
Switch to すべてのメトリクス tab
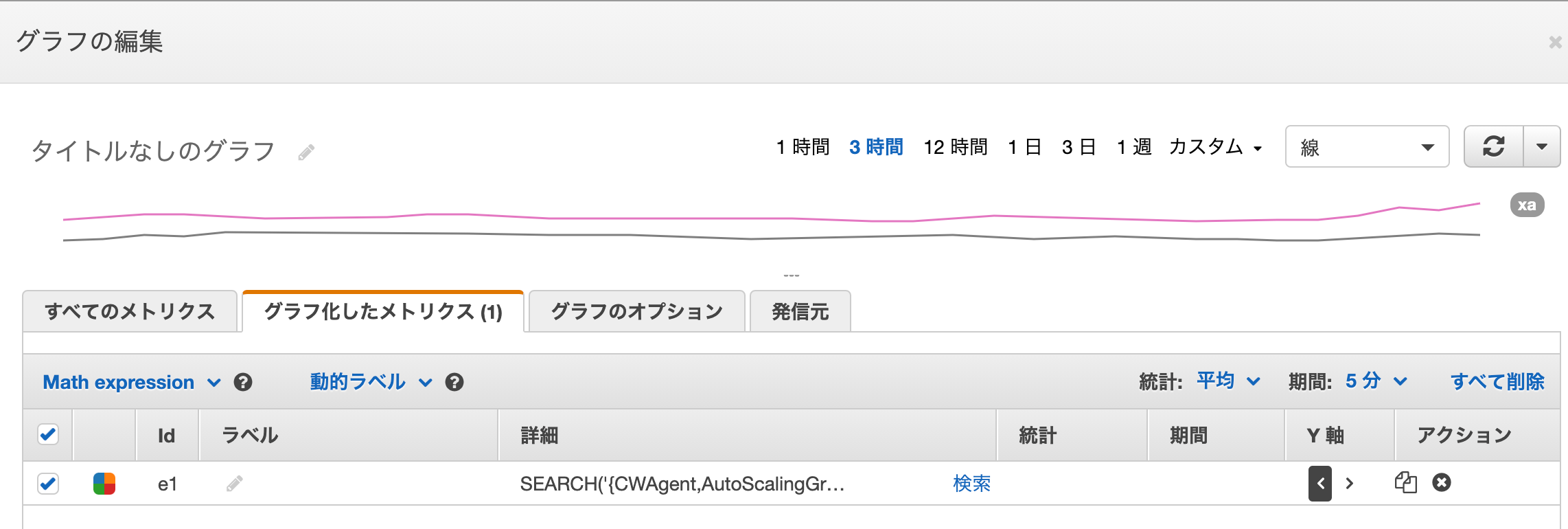tap(130, 311)
